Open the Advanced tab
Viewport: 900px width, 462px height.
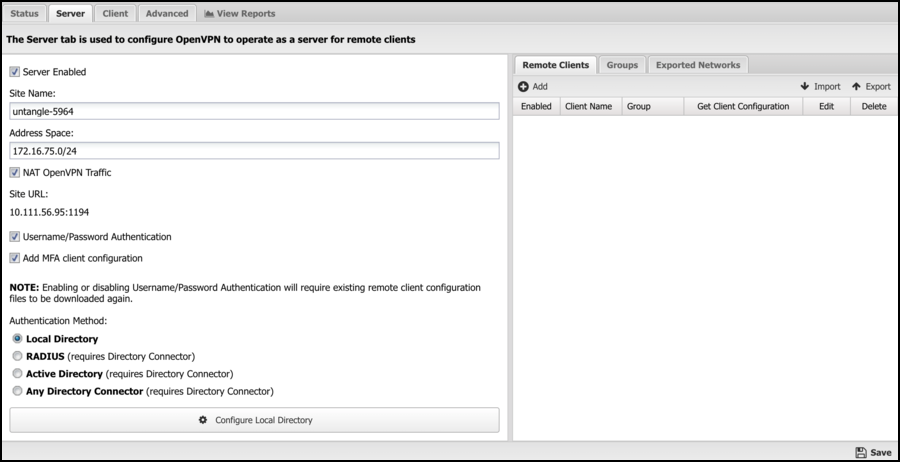[x=167, y=13]
